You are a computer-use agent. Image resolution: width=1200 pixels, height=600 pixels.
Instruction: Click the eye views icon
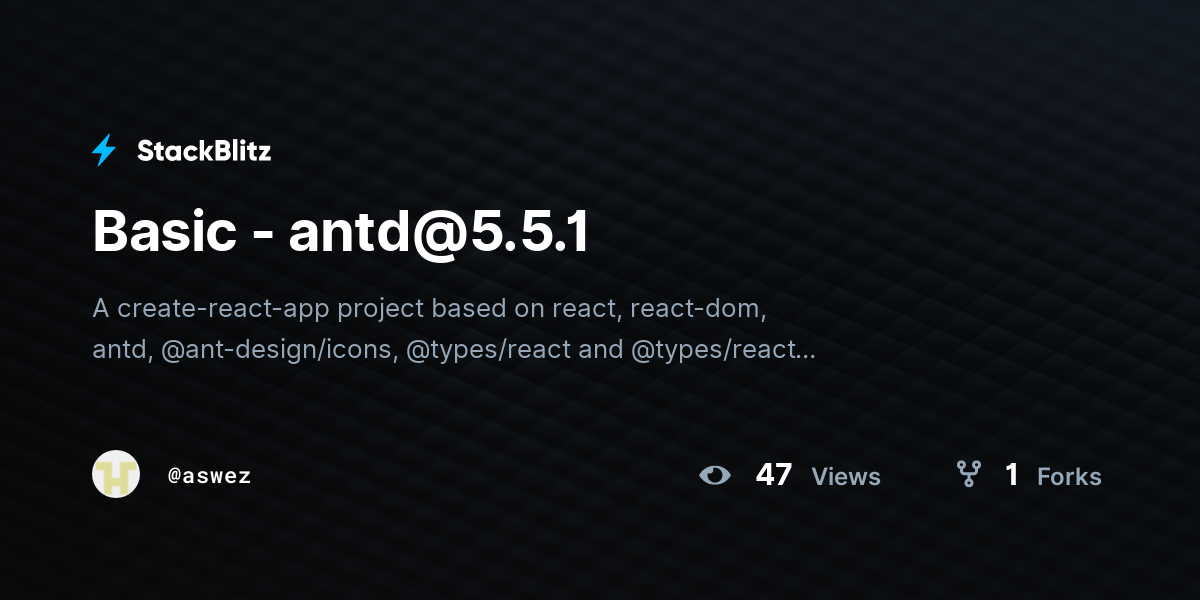click(x=715, y=475)
